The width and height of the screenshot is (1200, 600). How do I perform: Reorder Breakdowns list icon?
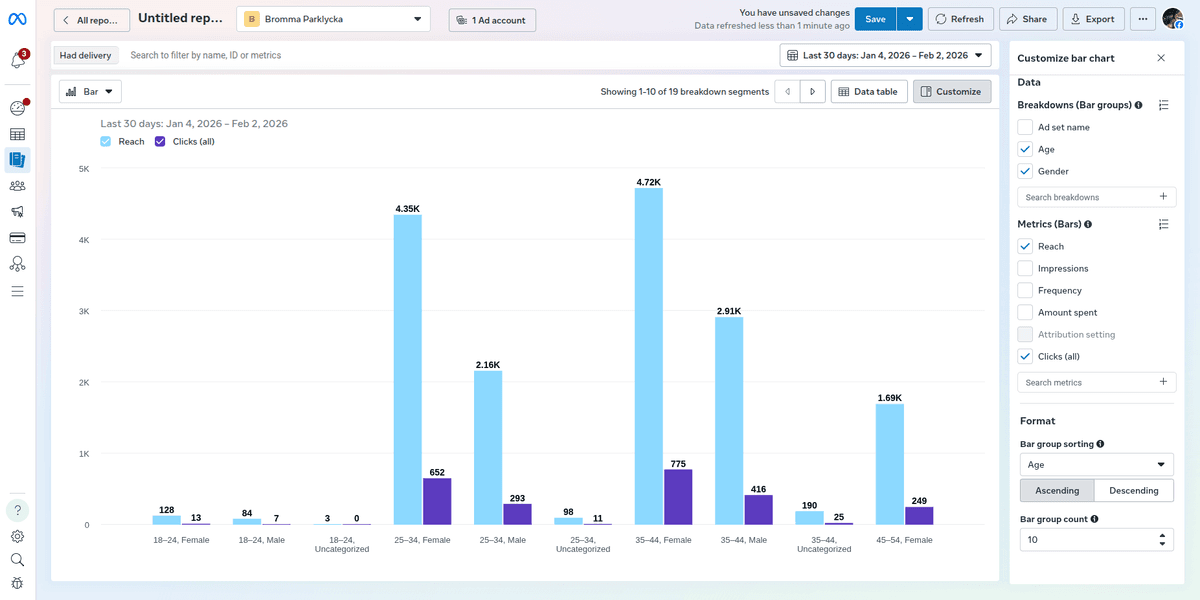coord(1164,105)
